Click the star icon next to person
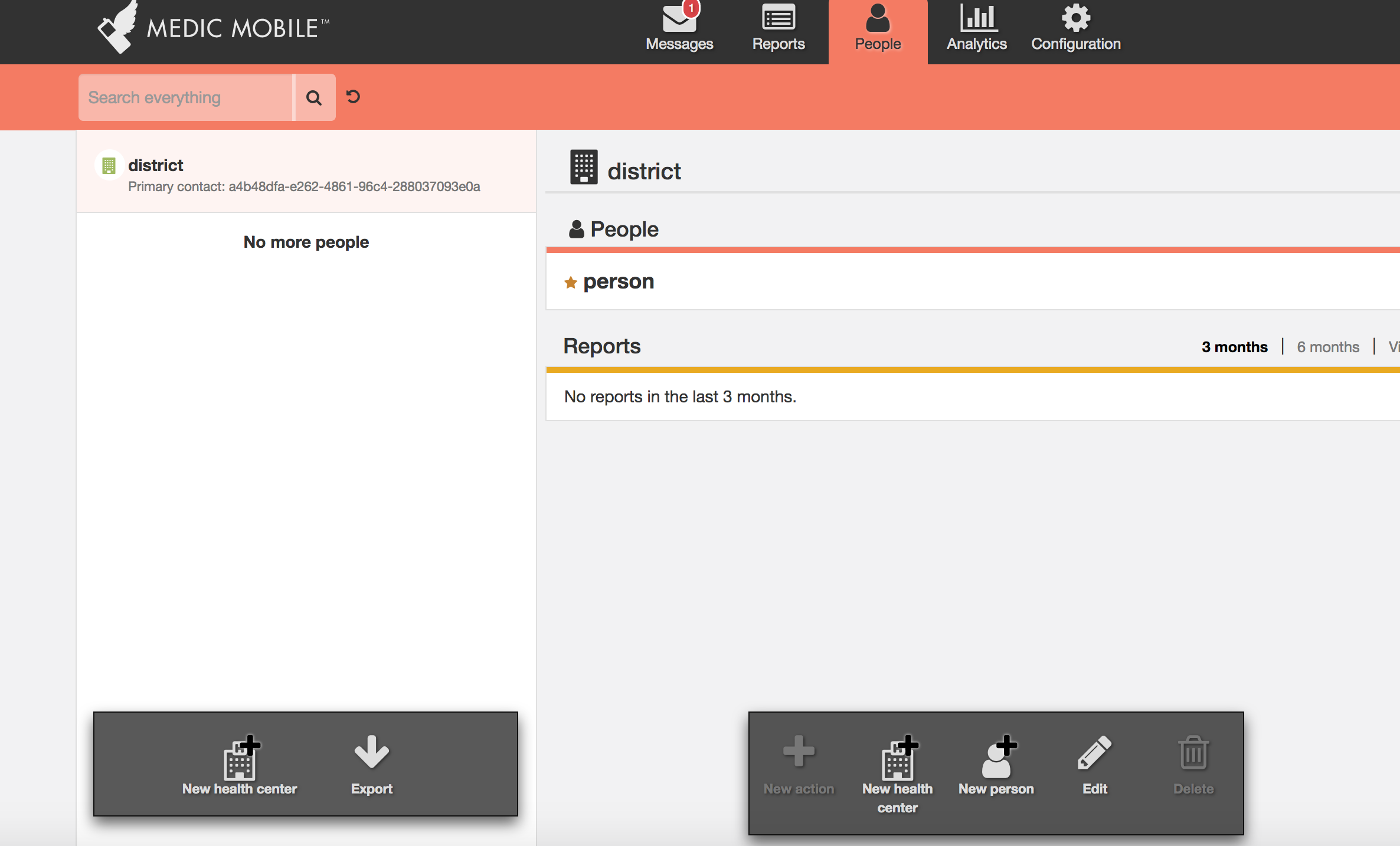1400x846 pixels. [x=570, y=283]
